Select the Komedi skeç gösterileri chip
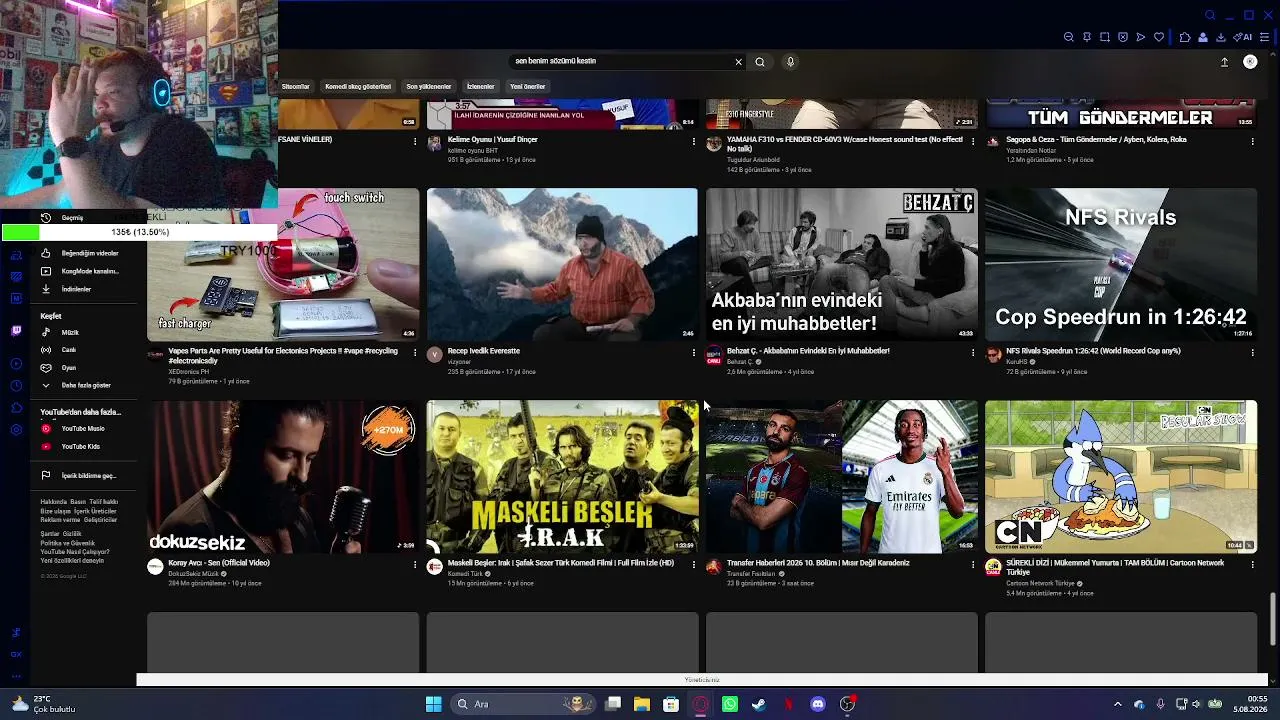1280x720 pixels. coord(358,87)
